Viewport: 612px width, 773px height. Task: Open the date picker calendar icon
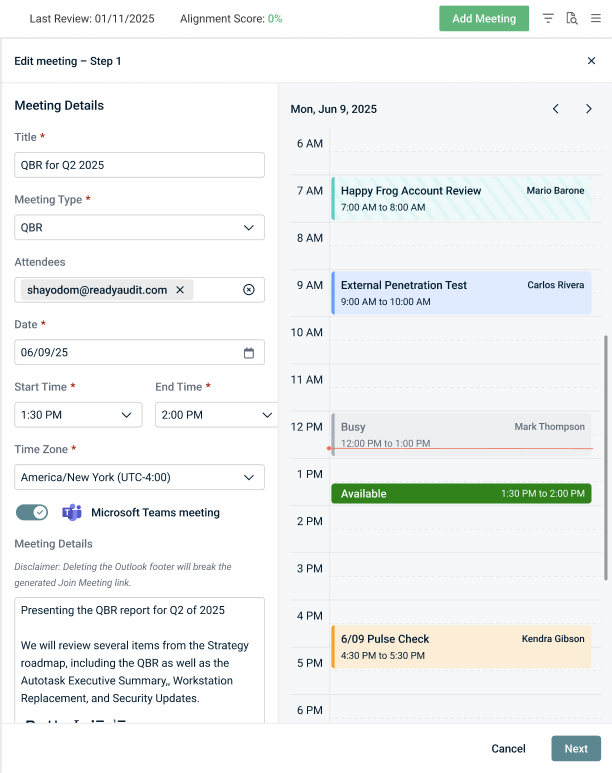pos(249,353)
